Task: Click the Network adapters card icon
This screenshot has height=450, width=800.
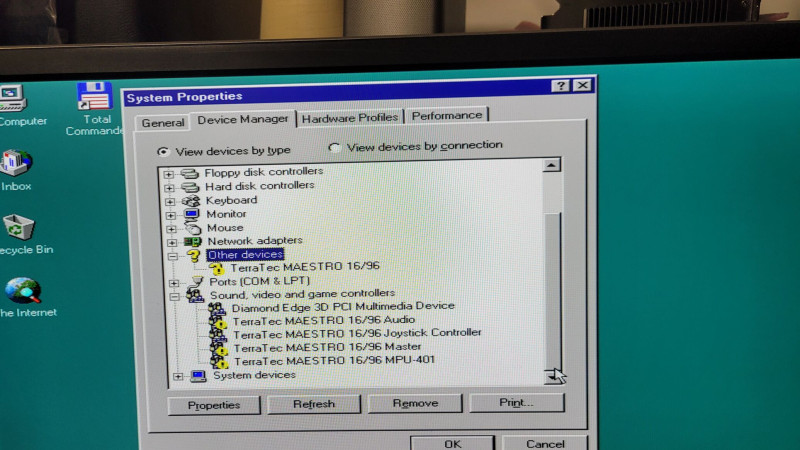Action: coord(193,241)
